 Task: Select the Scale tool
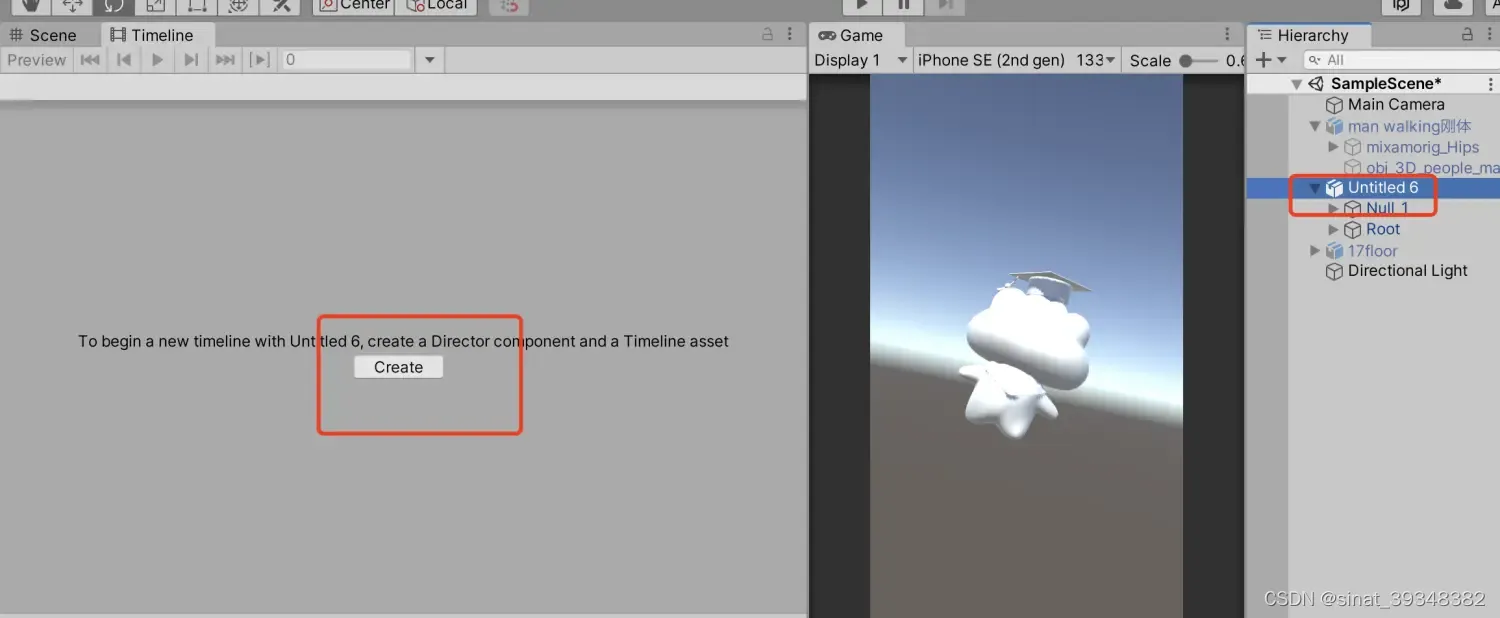153,7
